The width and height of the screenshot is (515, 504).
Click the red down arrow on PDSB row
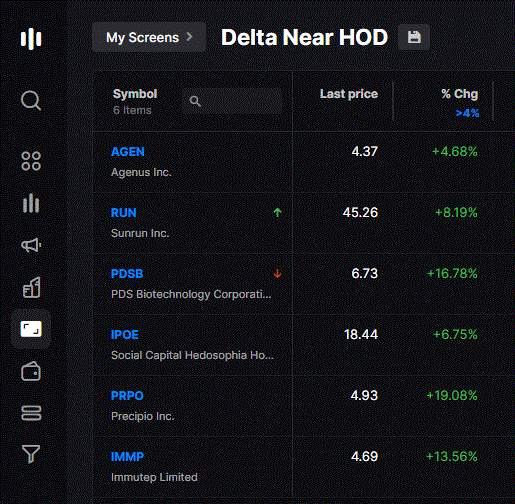[x=277, y=273]
